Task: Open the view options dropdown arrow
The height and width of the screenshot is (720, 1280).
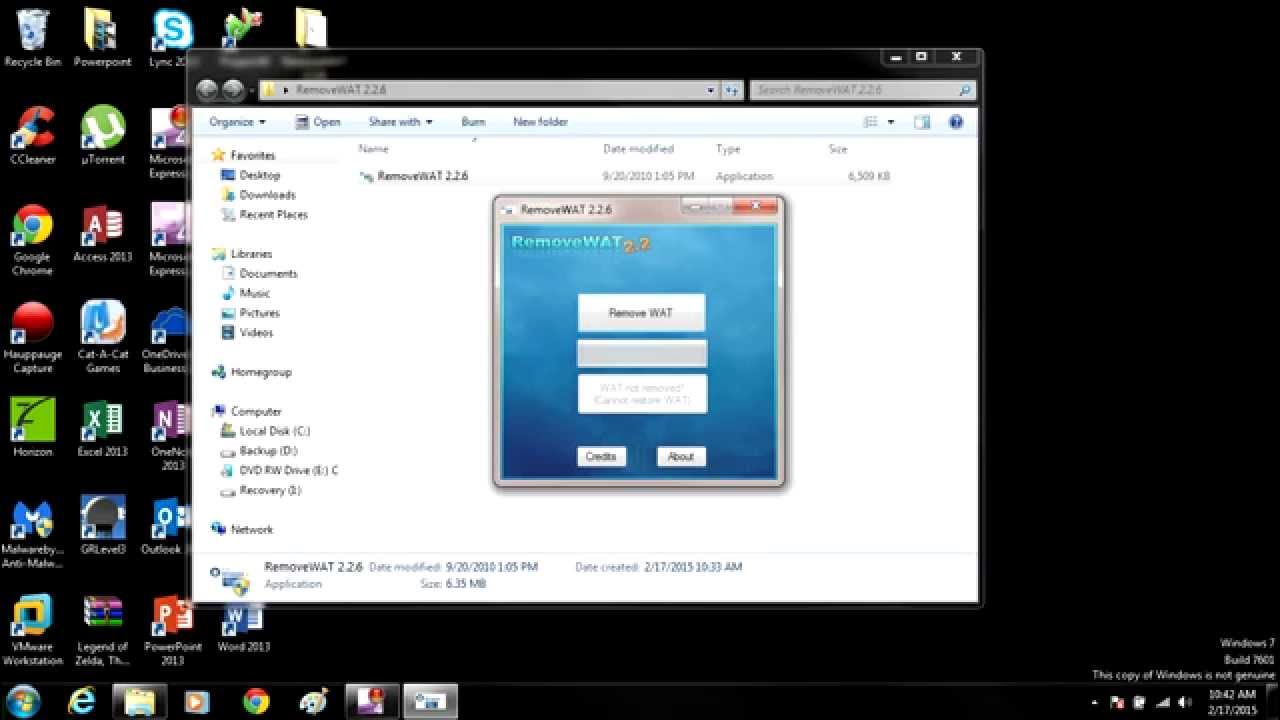Action: point(891,122)
